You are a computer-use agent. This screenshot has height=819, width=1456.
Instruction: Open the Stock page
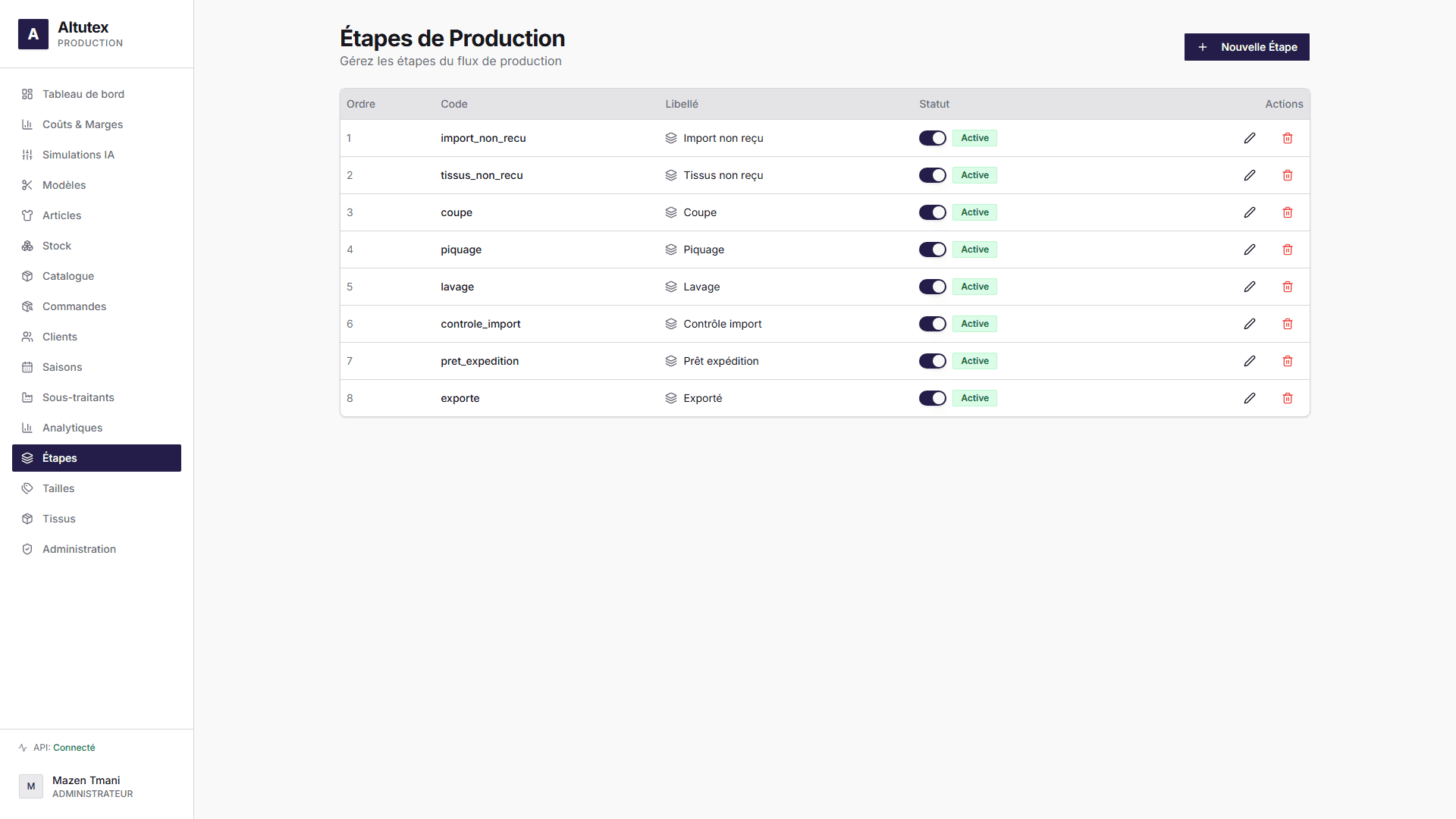(x=96, y=246)
